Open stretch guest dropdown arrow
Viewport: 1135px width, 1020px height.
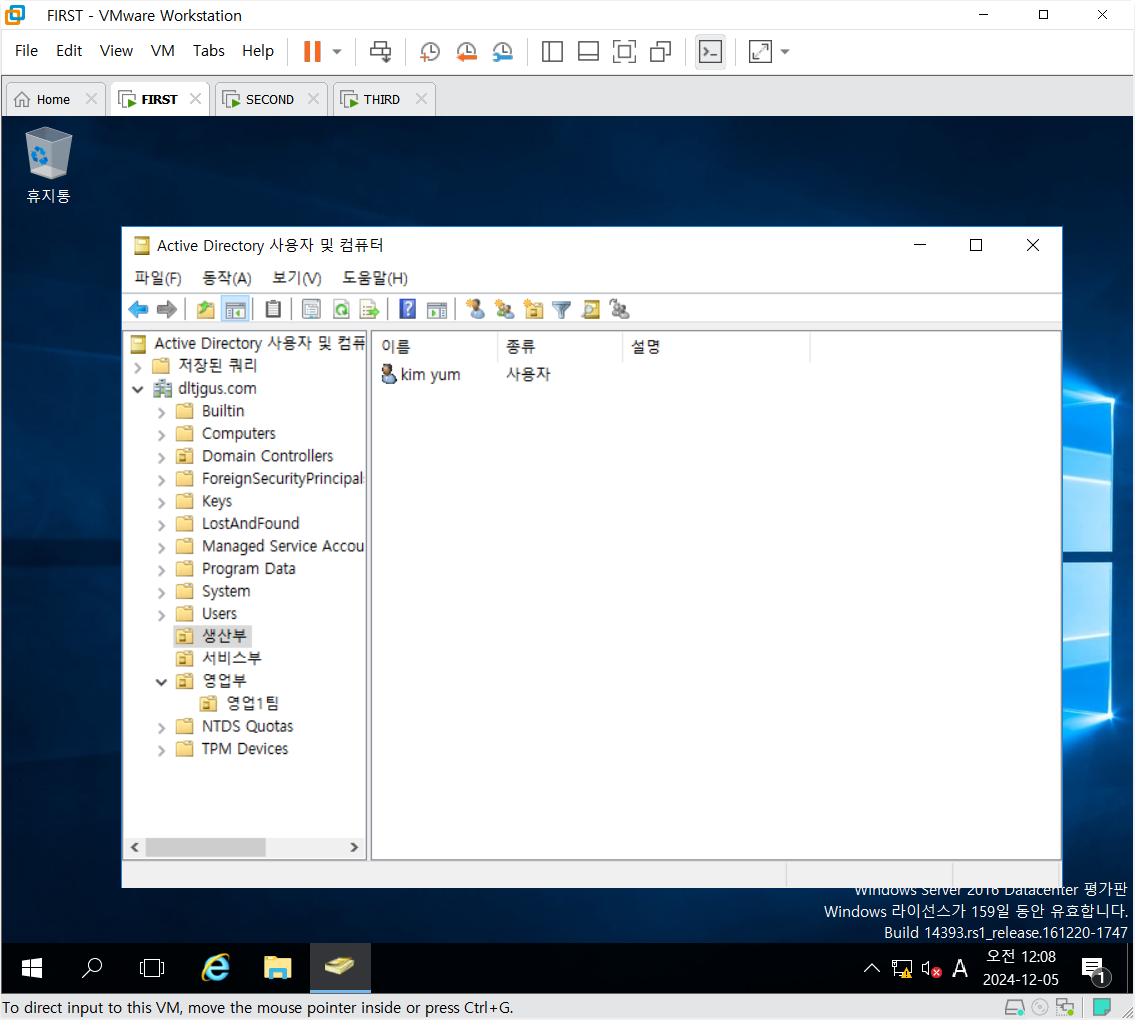click(x=785, y=51)
